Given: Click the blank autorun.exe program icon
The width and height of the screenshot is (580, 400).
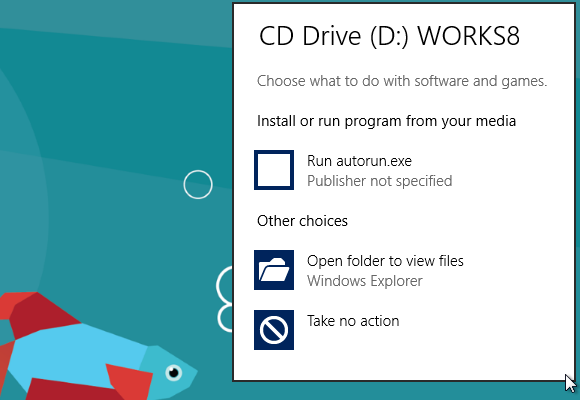Looking at the screenshot, I should [274, 170].
